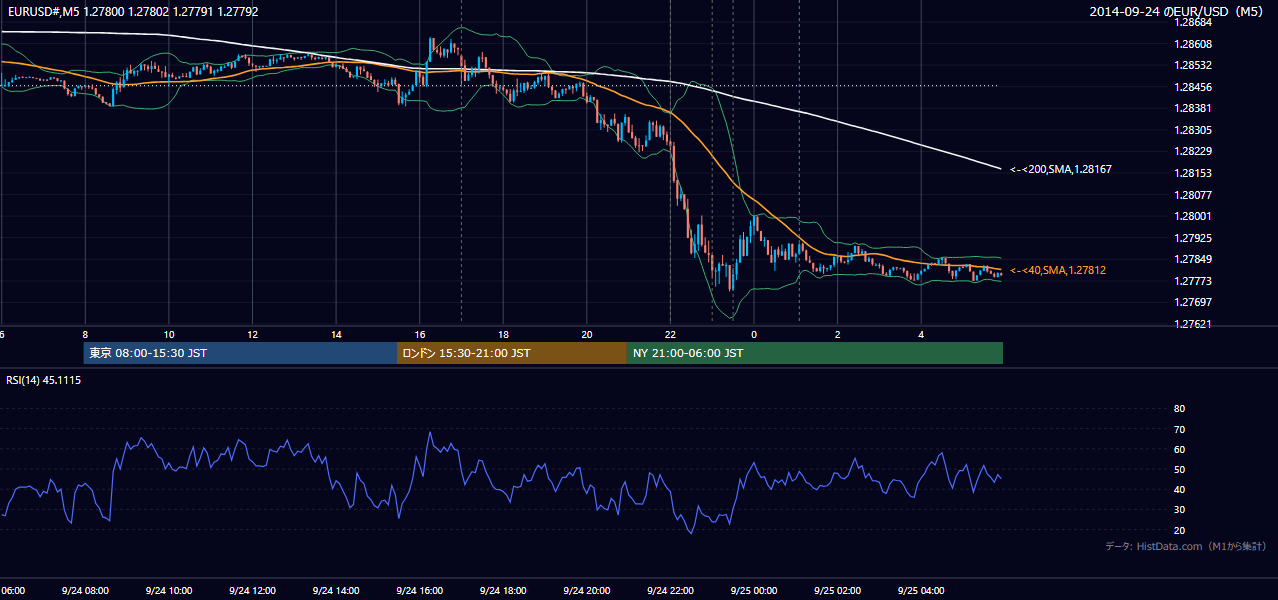Click the 9/25 00:00 date label

tap(754, 591)
